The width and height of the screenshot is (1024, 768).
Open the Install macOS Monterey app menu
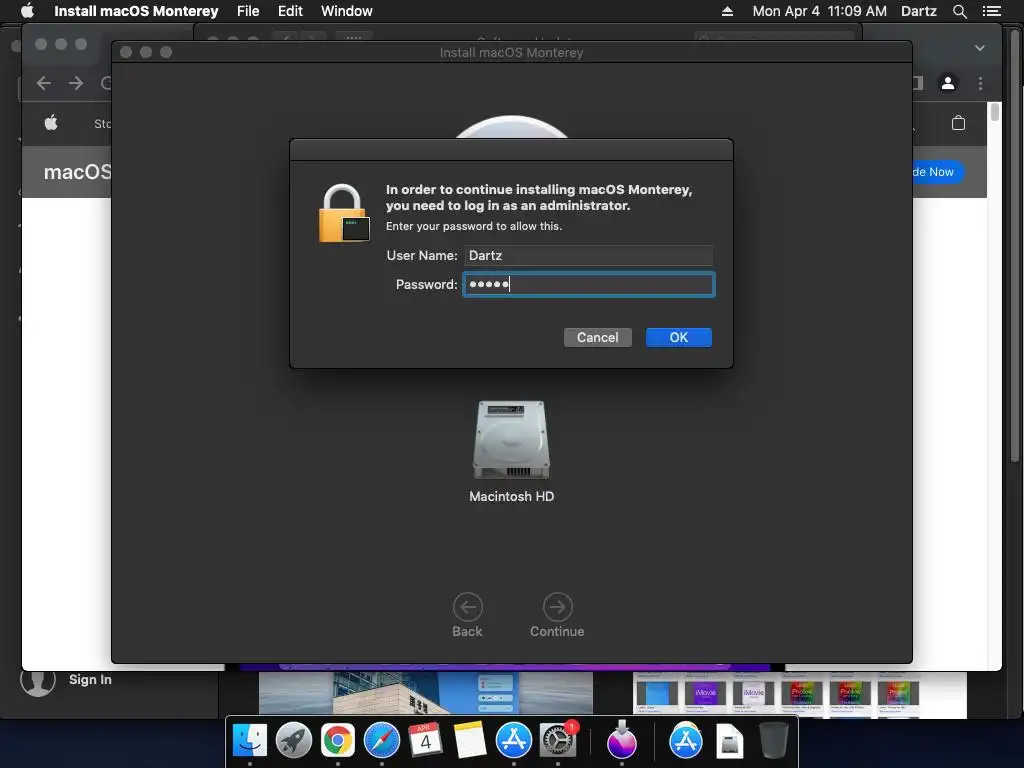tap(136, 11)
